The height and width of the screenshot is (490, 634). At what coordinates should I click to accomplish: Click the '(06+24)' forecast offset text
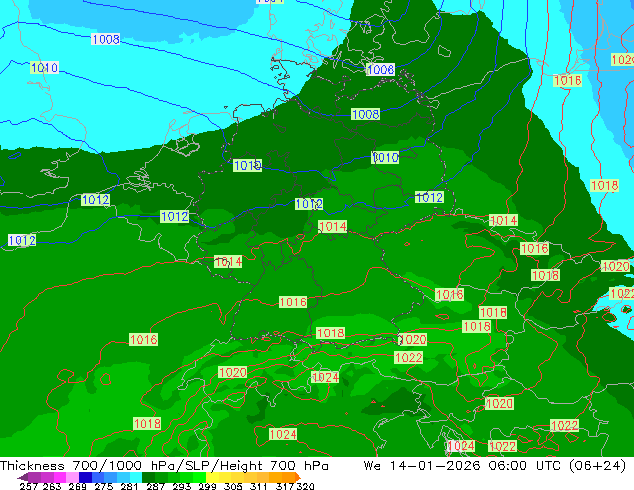point(597,466)
